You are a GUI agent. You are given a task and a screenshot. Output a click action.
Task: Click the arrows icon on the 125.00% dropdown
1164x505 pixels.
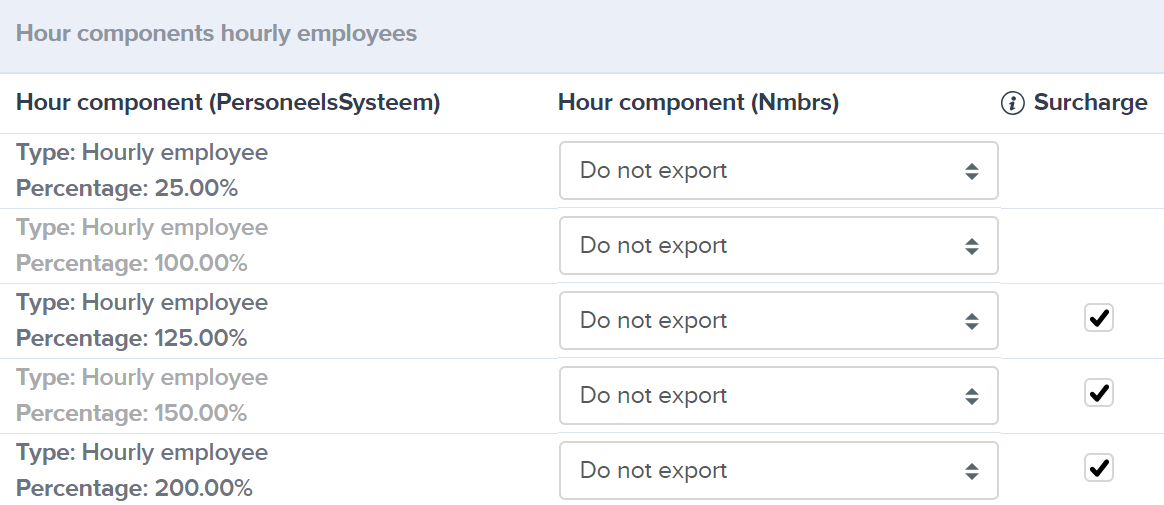pos(972,322)
